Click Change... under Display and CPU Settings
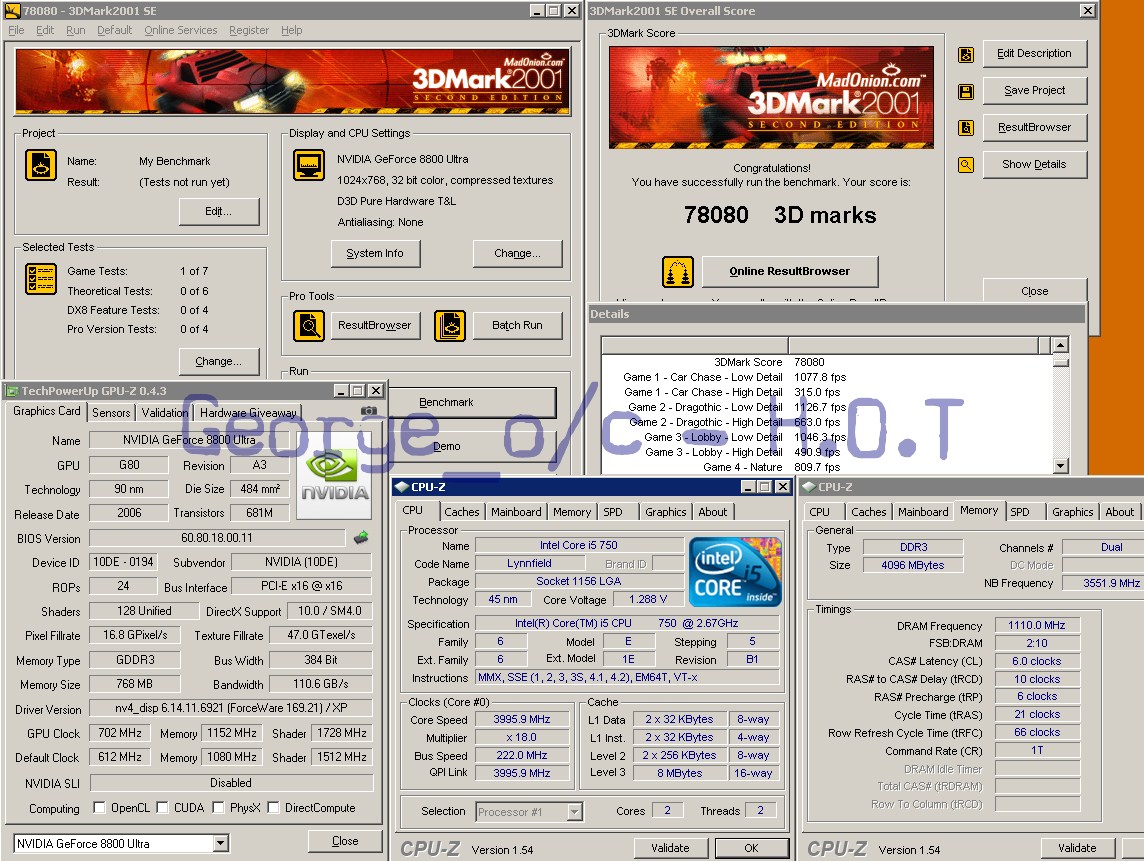 tap(517, 253)
